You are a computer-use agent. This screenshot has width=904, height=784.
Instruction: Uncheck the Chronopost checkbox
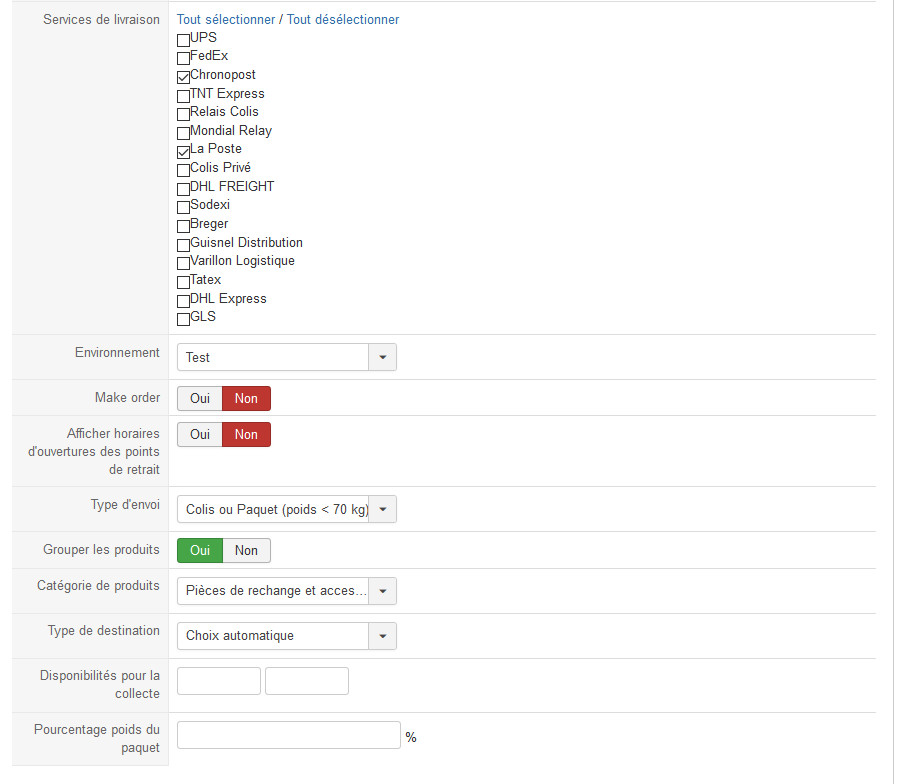[183, 77]
